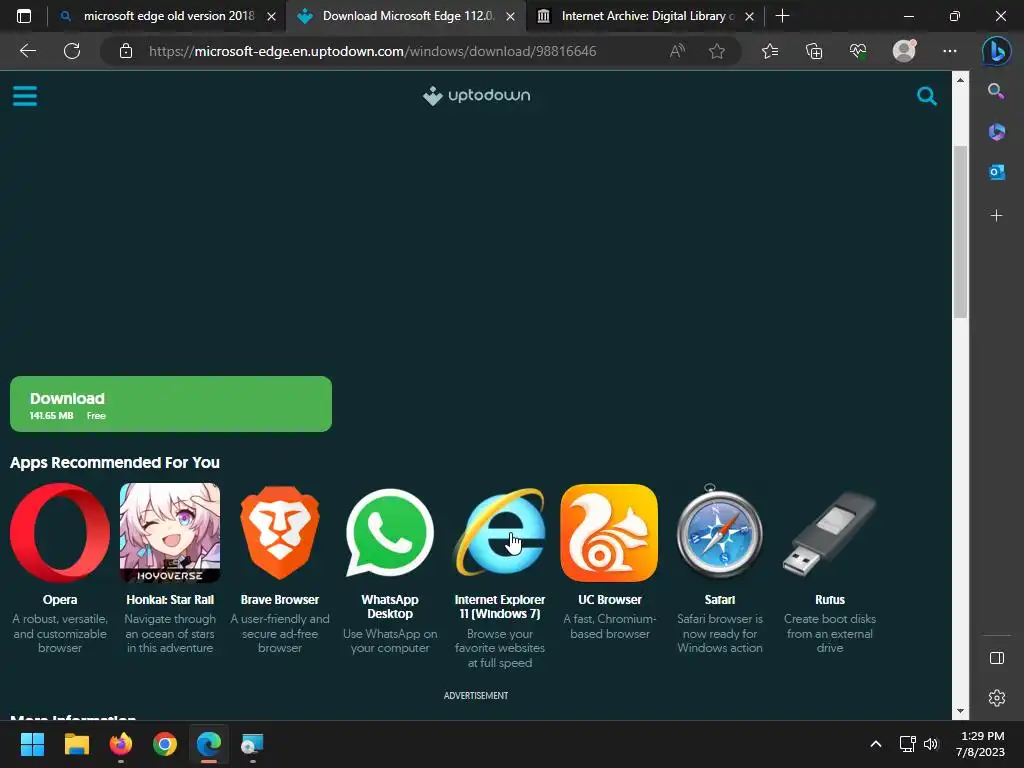Open Settings and more ellipsis menu
1024x768 pixels.
pyautogui.click(x=950, y=51)
